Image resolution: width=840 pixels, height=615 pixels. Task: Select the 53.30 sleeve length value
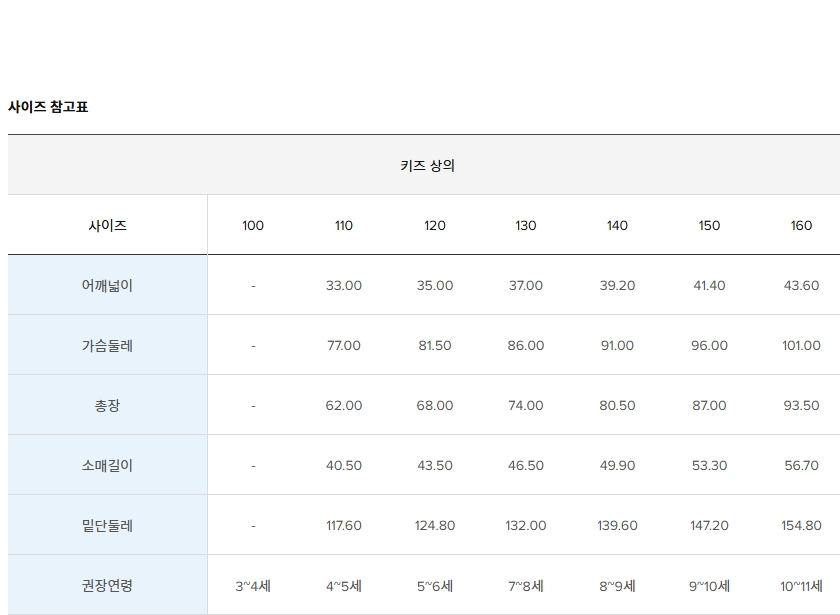point(709,466)
